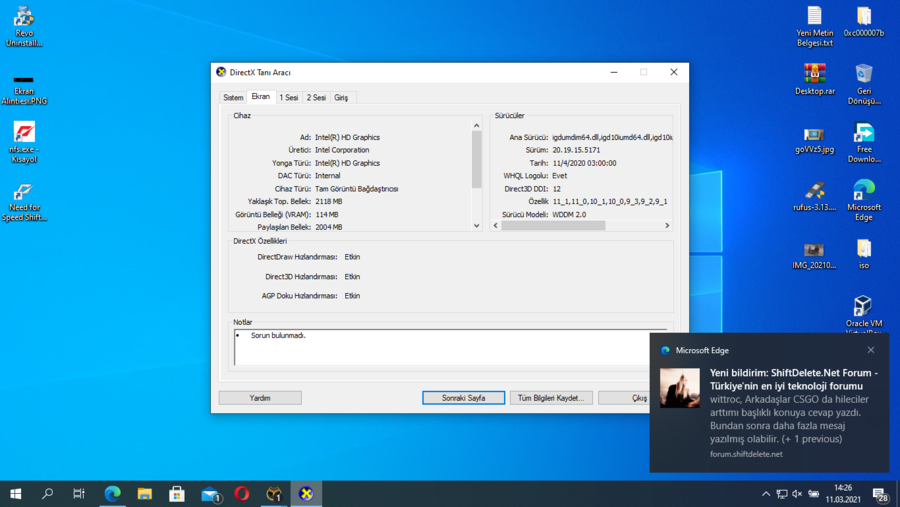
Task: Click DirectX Tanı Aracı taskbar icon
Action: 306,494
